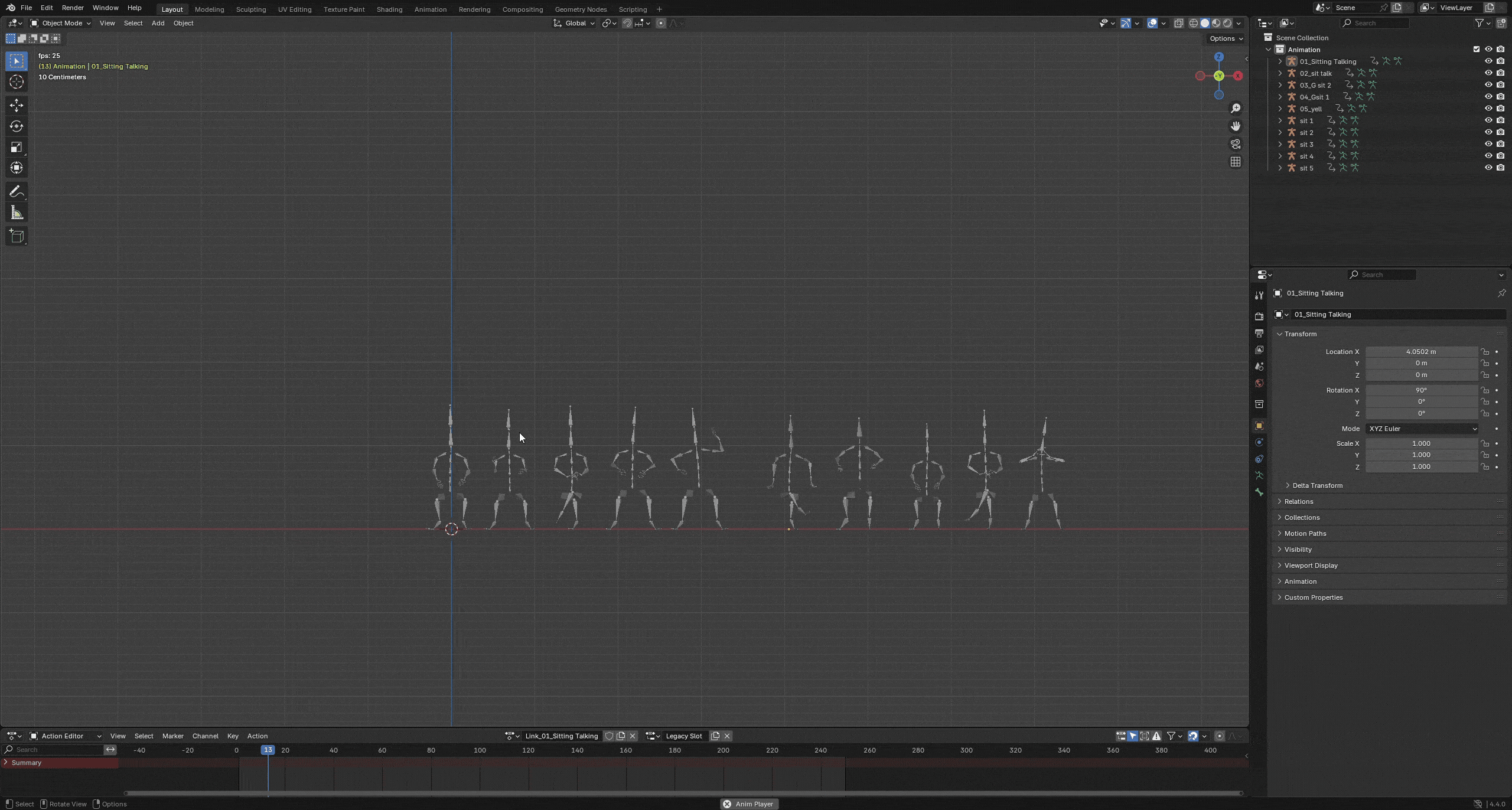Open the Output properties tab

1259,334
